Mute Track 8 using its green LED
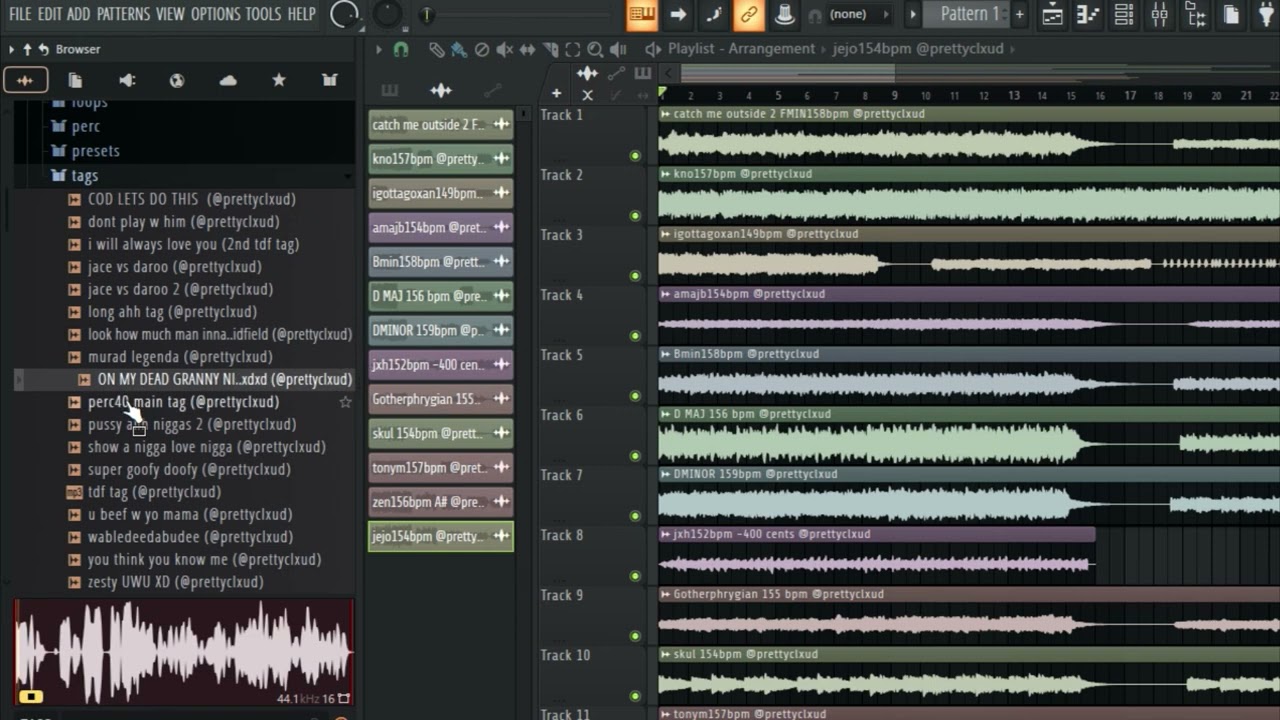Screen dimensions: 1280x720 (635, 576)
